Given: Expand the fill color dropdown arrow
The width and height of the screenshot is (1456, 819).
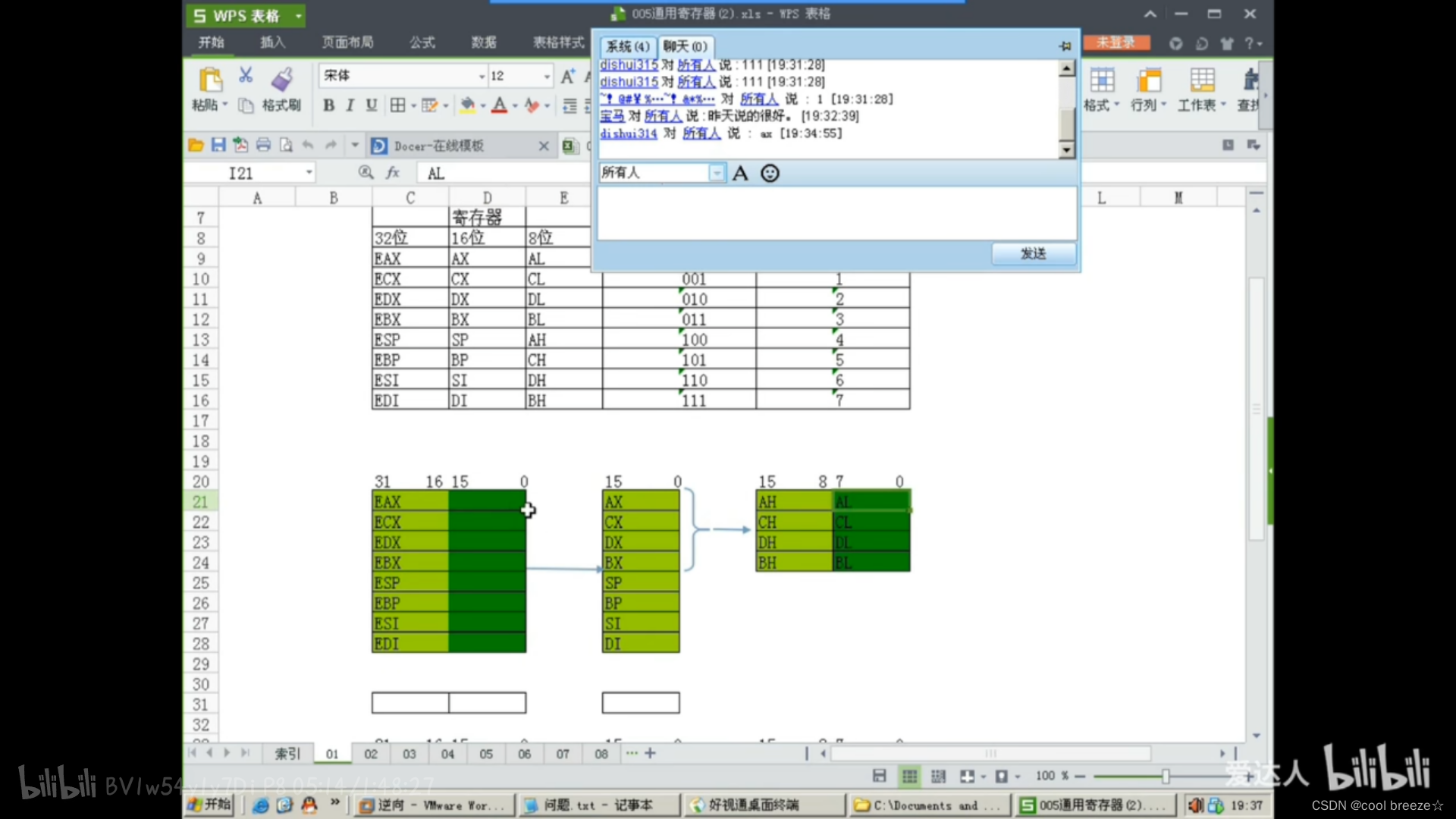Looking at the screenshot, I should pos(483,105).
